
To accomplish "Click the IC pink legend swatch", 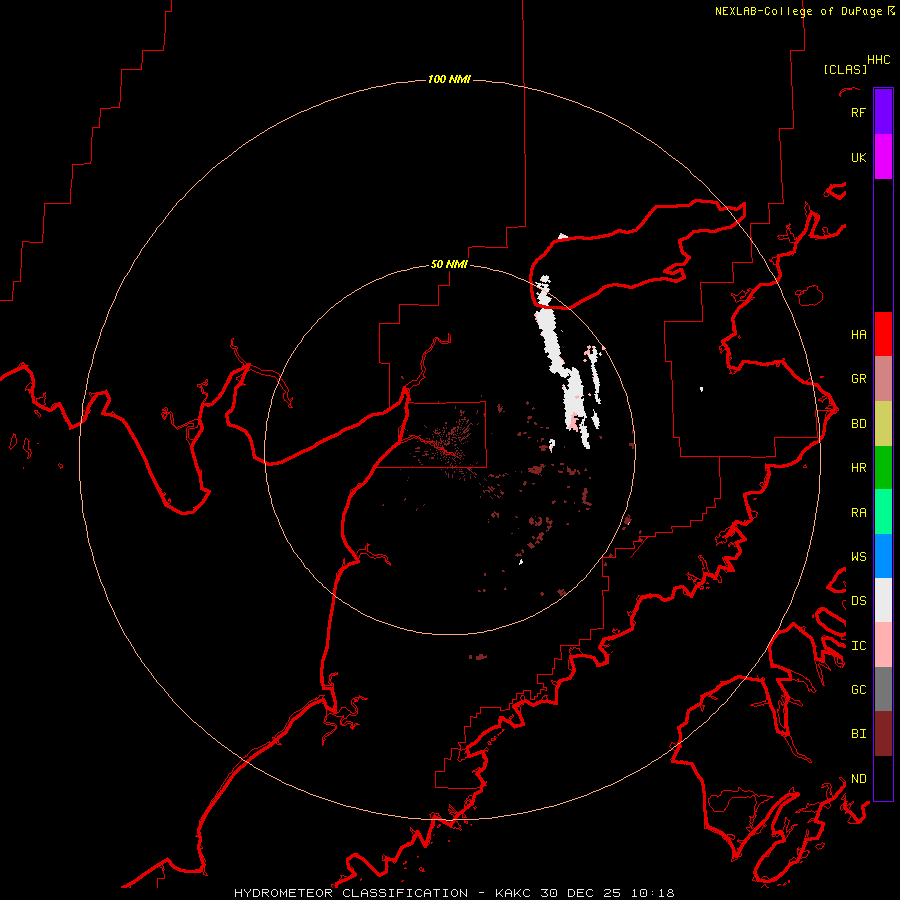I will tap(883, 645).
